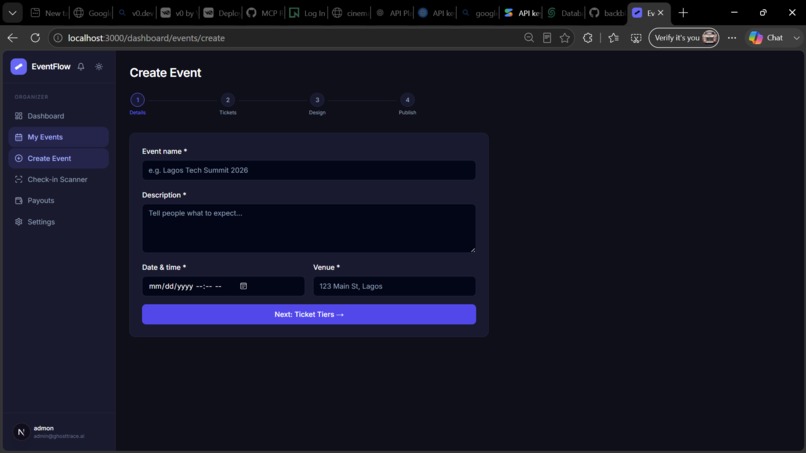Switch to the backb GitHub tab
Viewport: 806px width, 453px height.
click(x=607, y=13)
